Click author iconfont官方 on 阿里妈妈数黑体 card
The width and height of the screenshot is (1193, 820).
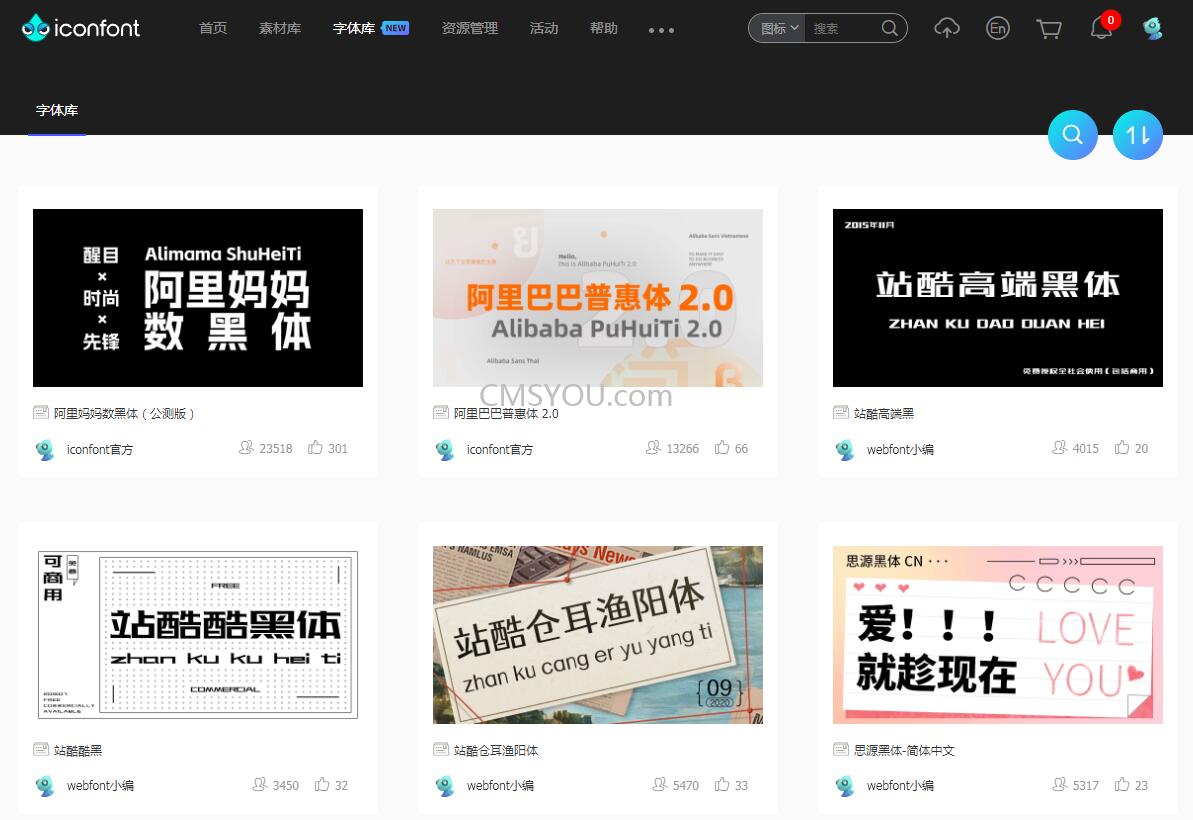click(100, 450)
